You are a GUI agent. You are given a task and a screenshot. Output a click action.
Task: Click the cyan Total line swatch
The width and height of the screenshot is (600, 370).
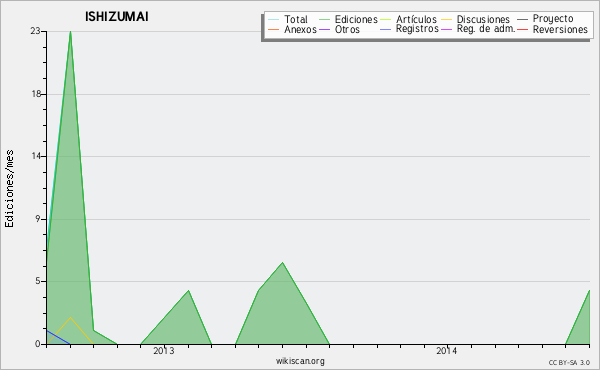click(274, 20)
